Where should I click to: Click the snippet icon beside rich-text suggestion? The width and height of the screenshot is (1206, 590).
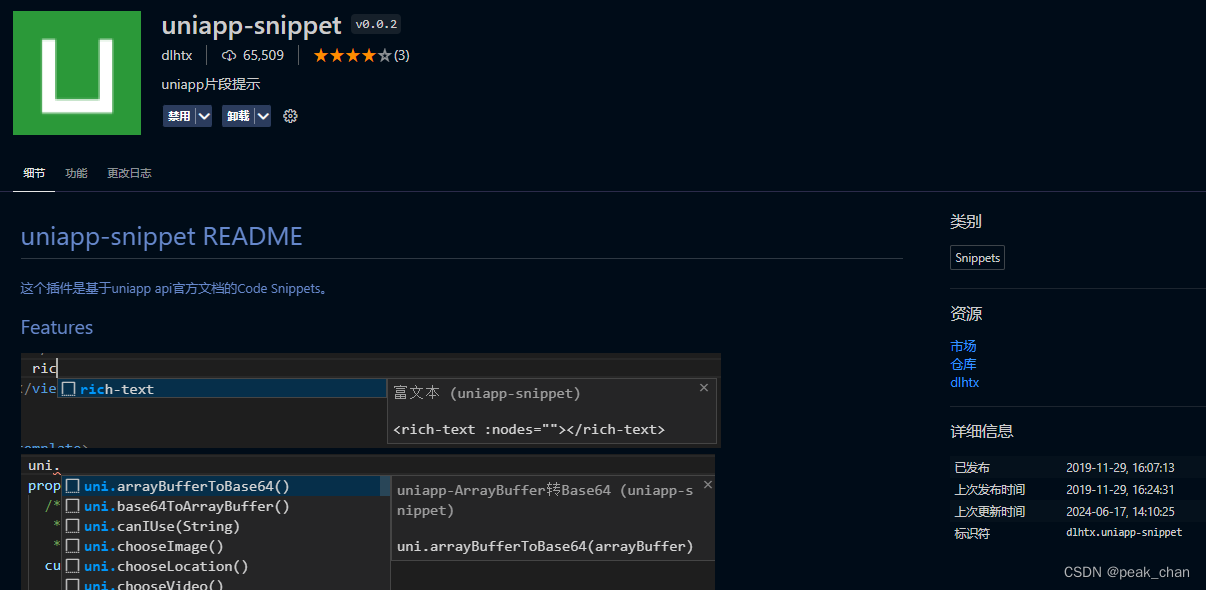pos(69,388)
